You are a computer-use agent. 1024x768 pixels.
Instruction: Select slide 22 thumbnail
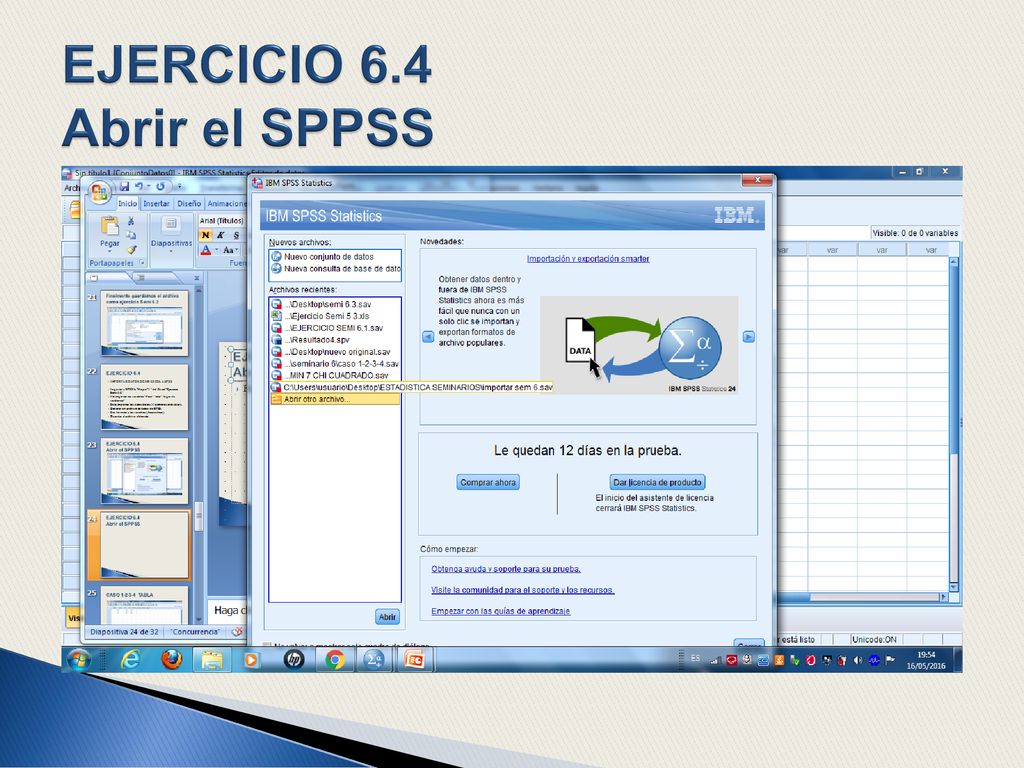(144, 397)
